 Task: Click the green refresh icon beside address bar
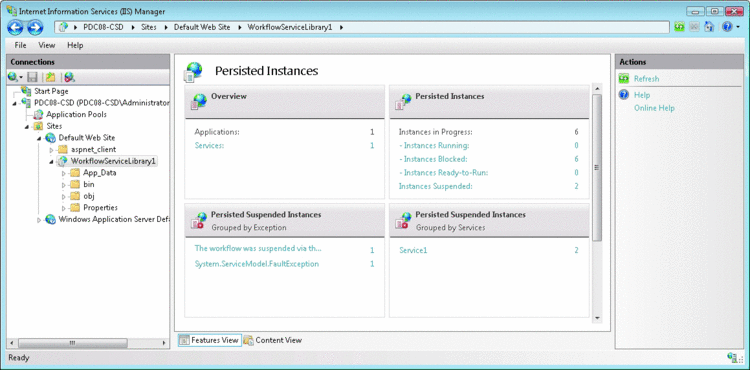pyautogui.click(x=679, y=27)
